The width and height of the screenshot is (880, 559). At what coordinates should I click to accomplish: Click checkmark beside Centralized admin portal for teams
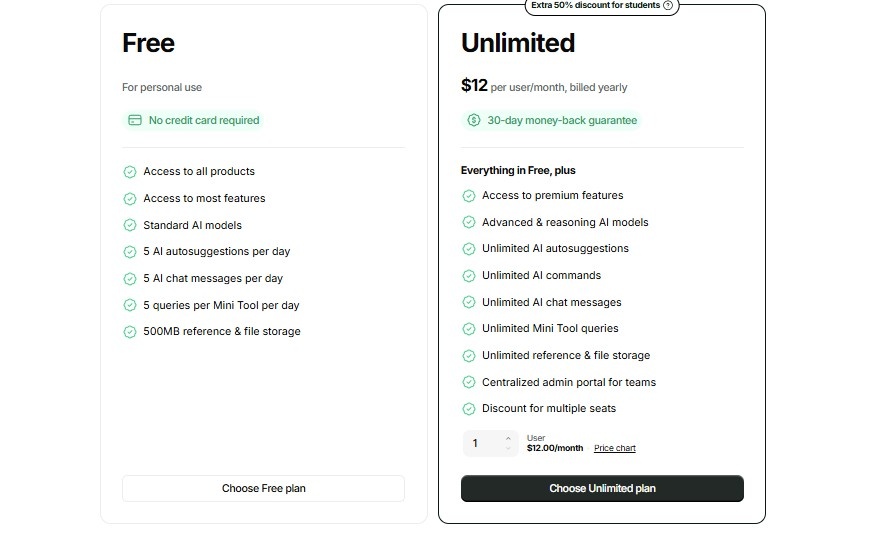(x=469, y=382)
